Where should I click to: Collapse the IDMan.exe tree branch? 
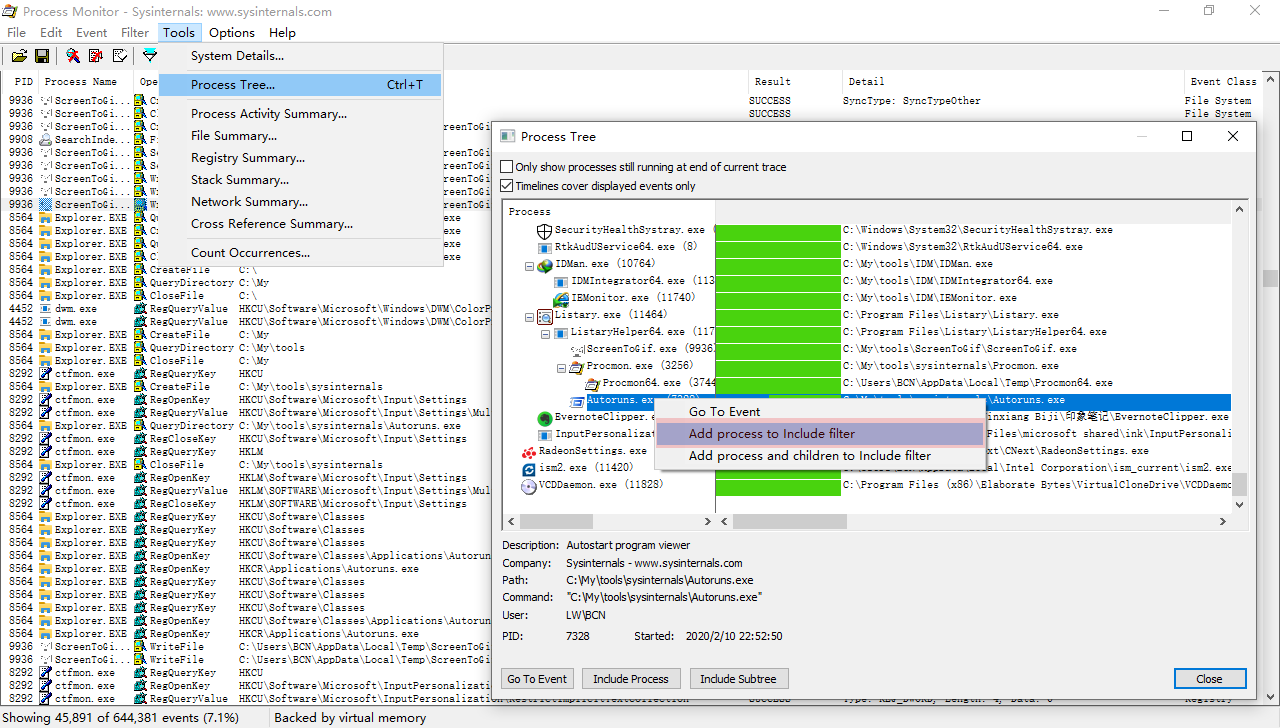pyautogui.click(x=529, y=265)
